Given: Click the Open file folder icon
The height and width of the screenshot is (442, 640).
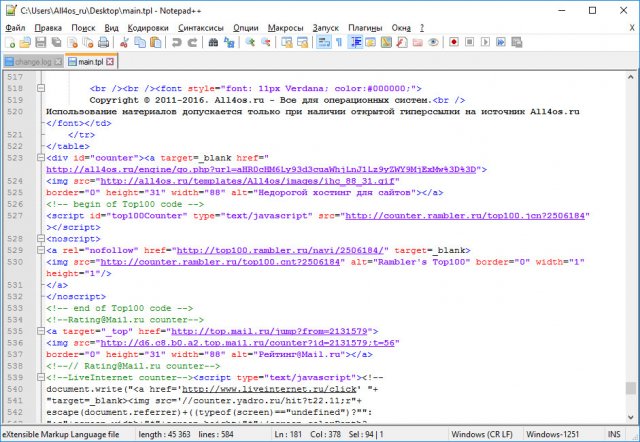Looking at the screenshot, I should point(25,42).
